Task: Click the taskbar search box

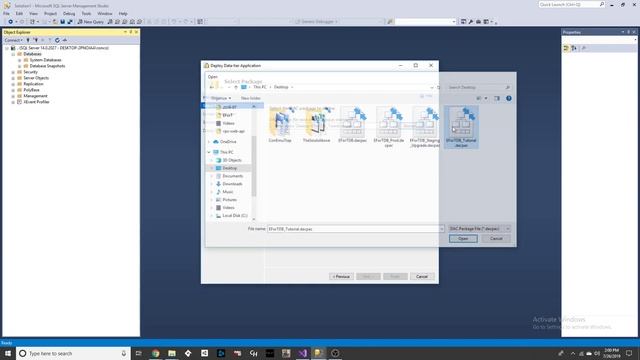Action: coord(73,353)
